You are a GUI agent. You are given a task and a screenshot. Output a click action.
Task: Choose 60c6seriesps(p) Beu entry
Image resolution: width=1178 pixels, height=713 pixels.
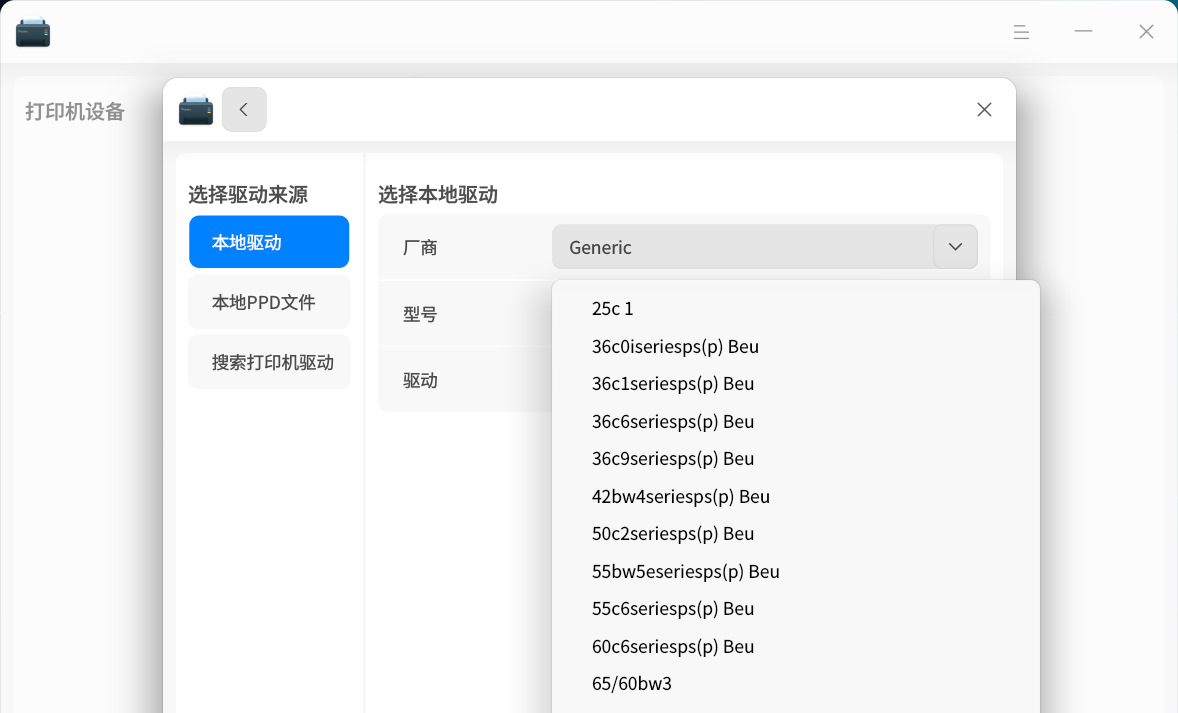[796, 646]
